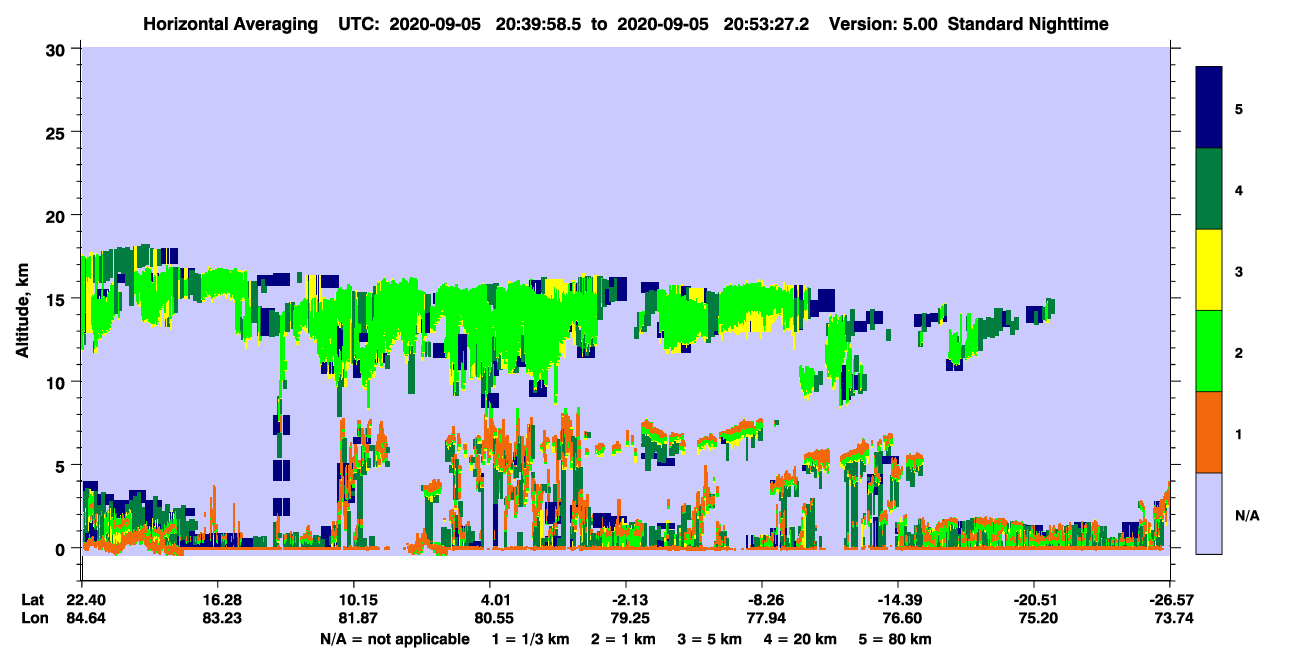This screenshot has height=667, width=1300.
Task: Click the 30 altitude tick label
Action: point(58,48)
